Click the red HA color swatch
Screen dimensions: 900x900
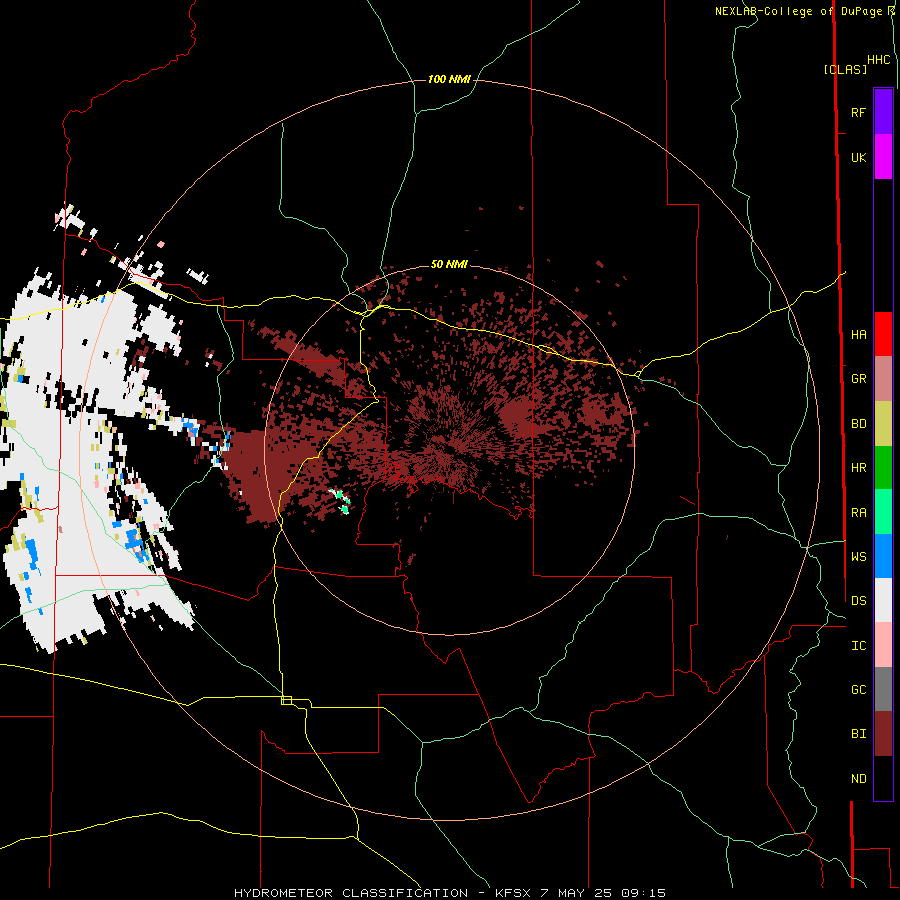tap(883, 334)
